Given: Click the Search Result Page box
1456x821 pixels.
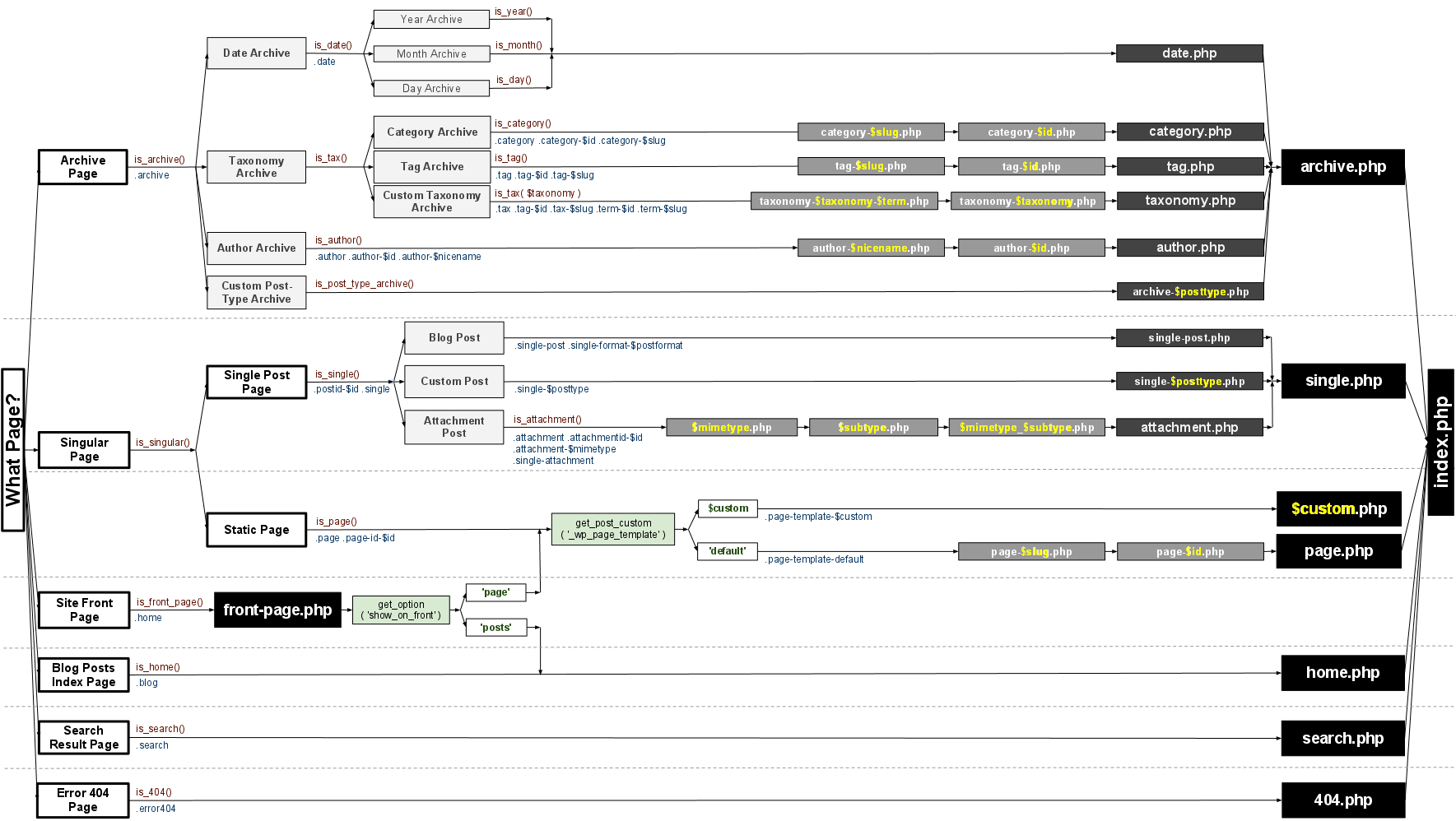Looking at the screenshot, I should click(84, 737).
